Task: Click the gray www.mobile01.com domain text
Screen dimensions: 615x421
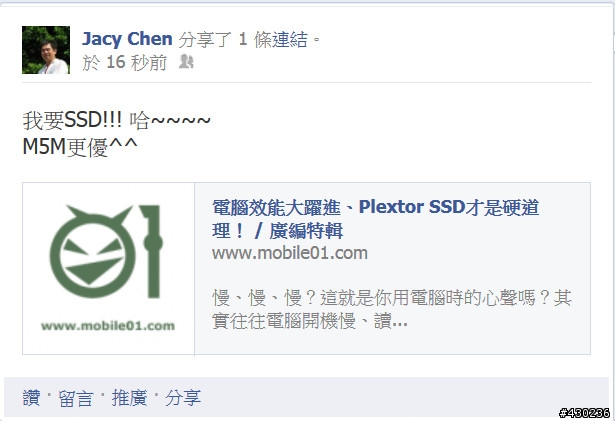Action: pos(289,253)
